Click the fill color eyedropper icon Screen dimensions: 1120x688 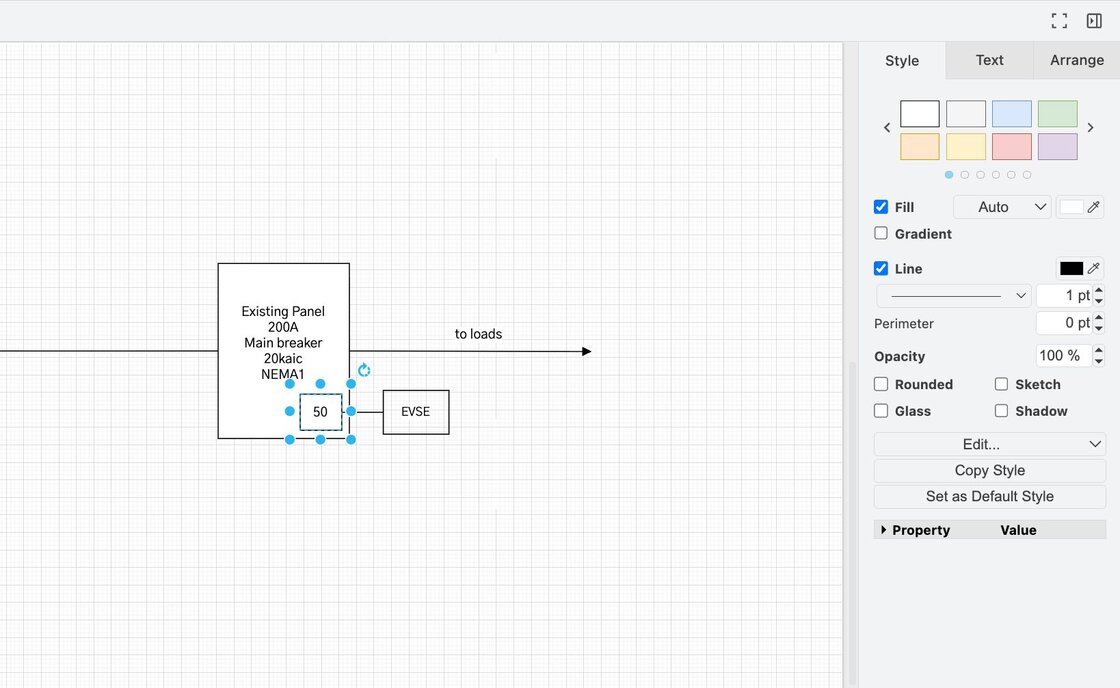(x=1094, y=207)
